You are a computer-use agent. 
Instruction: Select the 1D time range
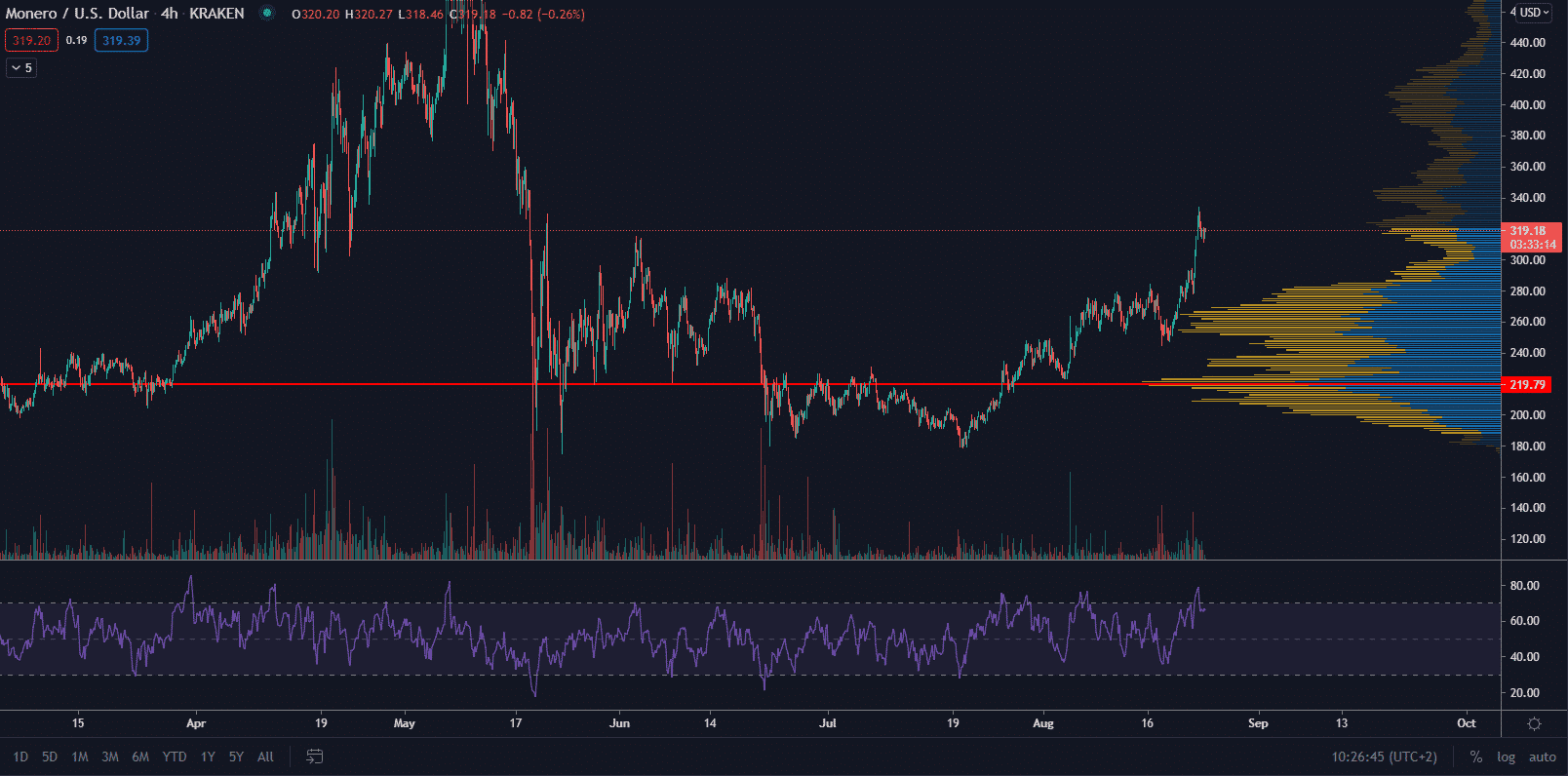click(20, 757)
